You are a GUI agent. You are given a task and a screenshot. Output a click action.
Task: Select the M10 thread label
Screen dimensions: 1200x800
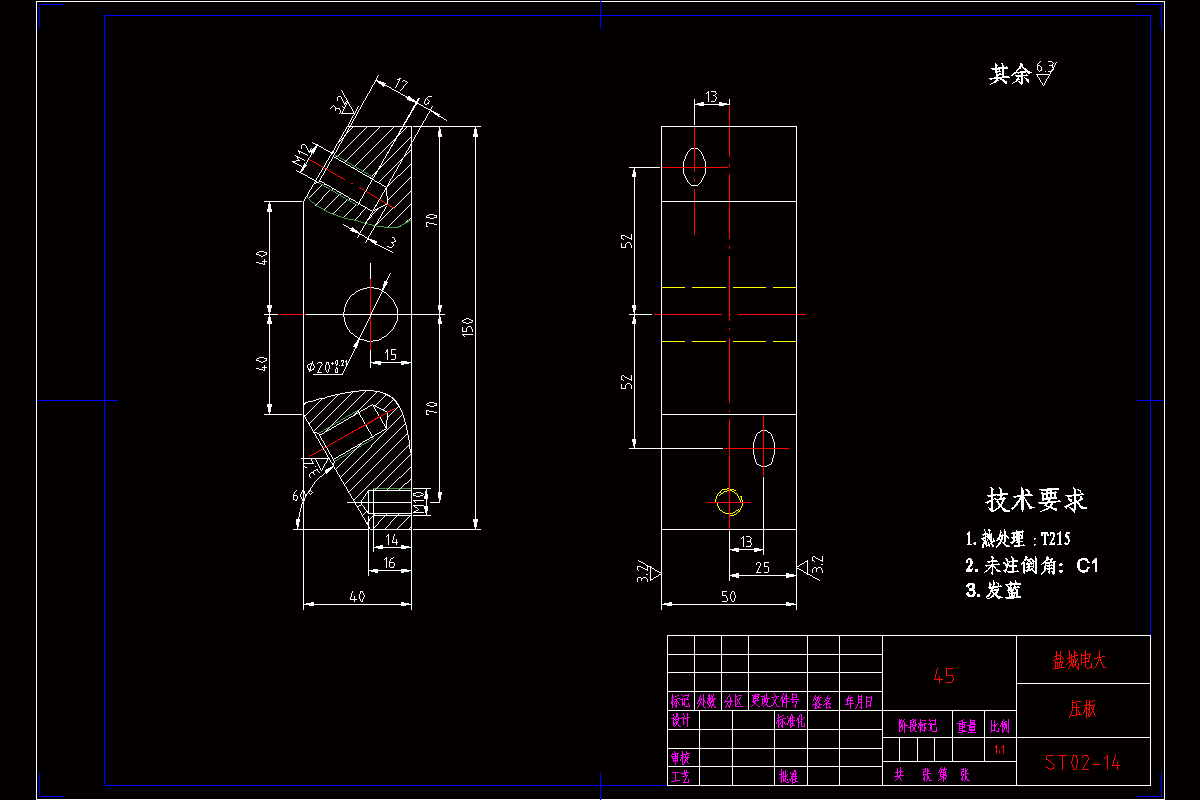(419, 500)
